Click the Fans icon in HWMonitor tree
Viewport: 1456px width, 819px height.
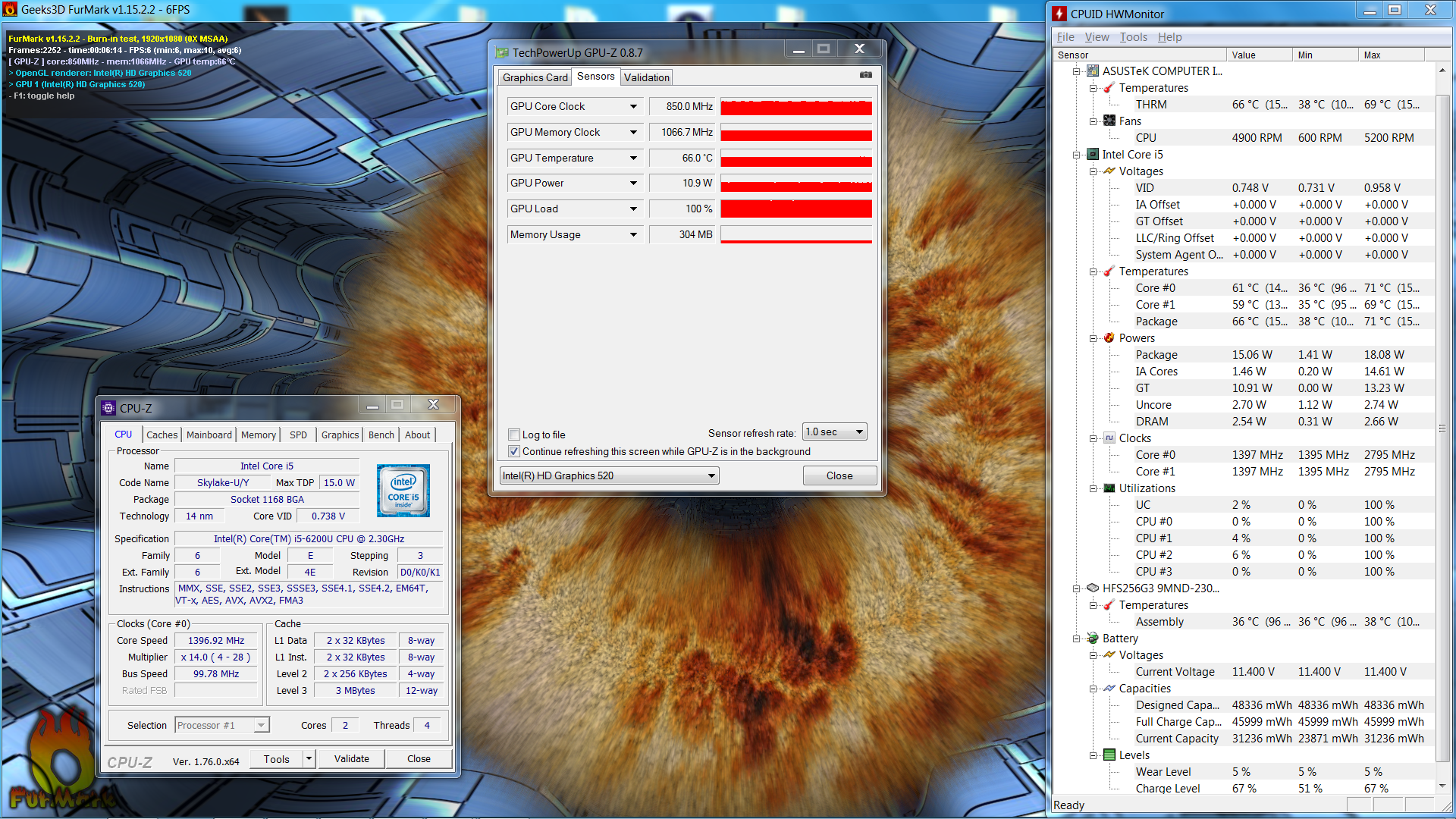pyautogui.click(x=1109, y=121)
